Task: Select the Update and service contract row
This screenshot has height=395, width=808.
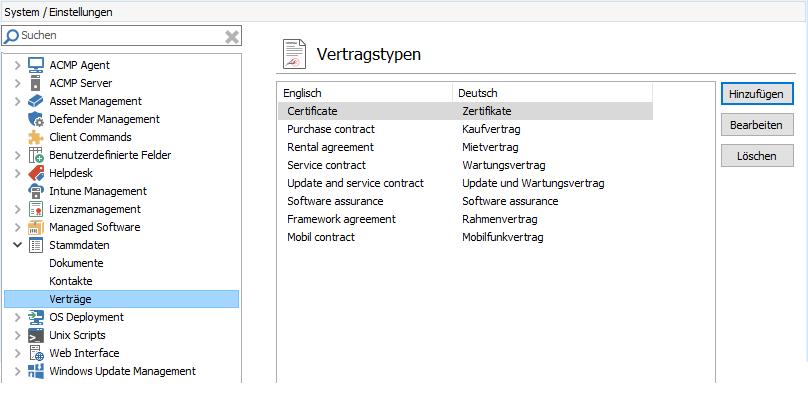Action: 465,183
